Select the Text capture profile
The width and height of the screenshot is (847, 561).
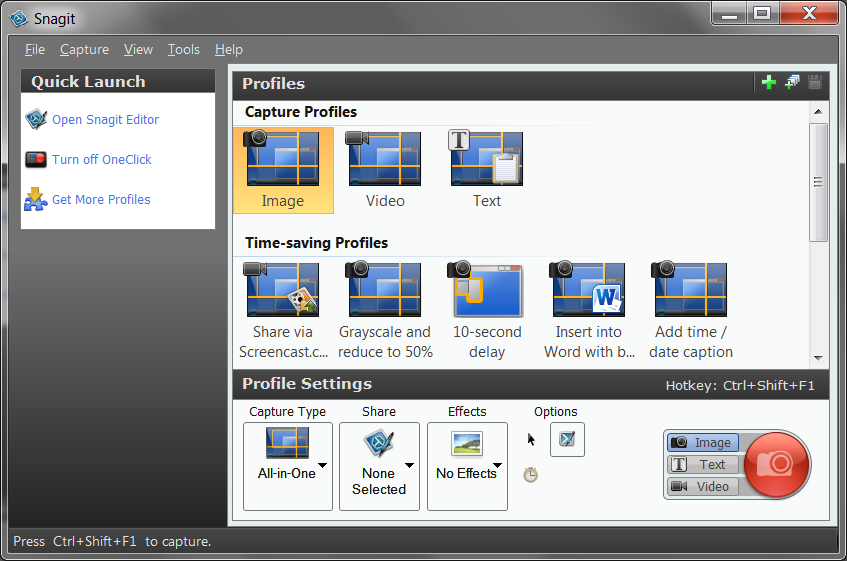[487, 171]
